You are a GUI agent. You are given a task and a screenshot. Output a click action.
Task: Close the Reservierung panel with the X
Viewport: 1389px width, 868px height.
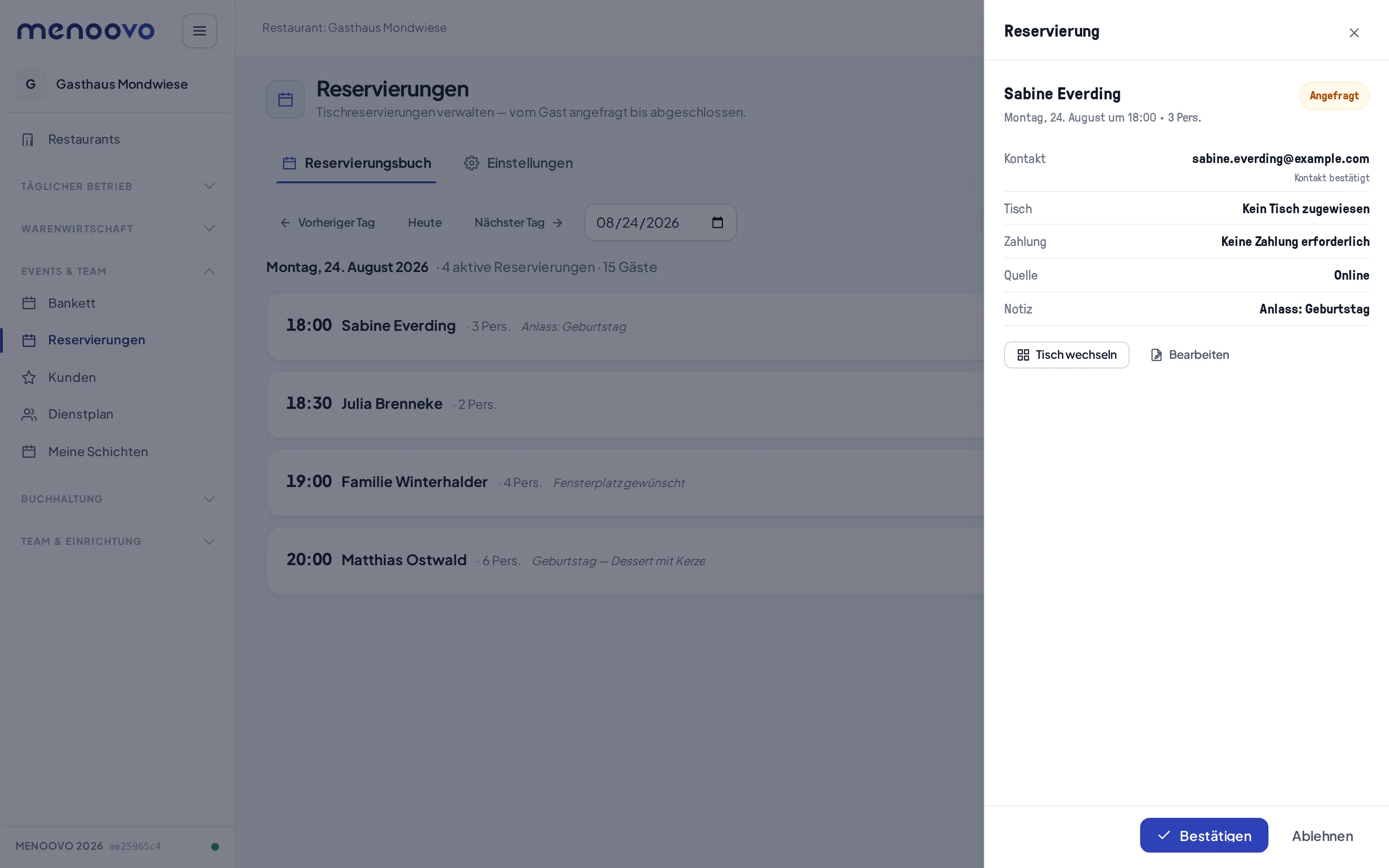[1354, 33]
